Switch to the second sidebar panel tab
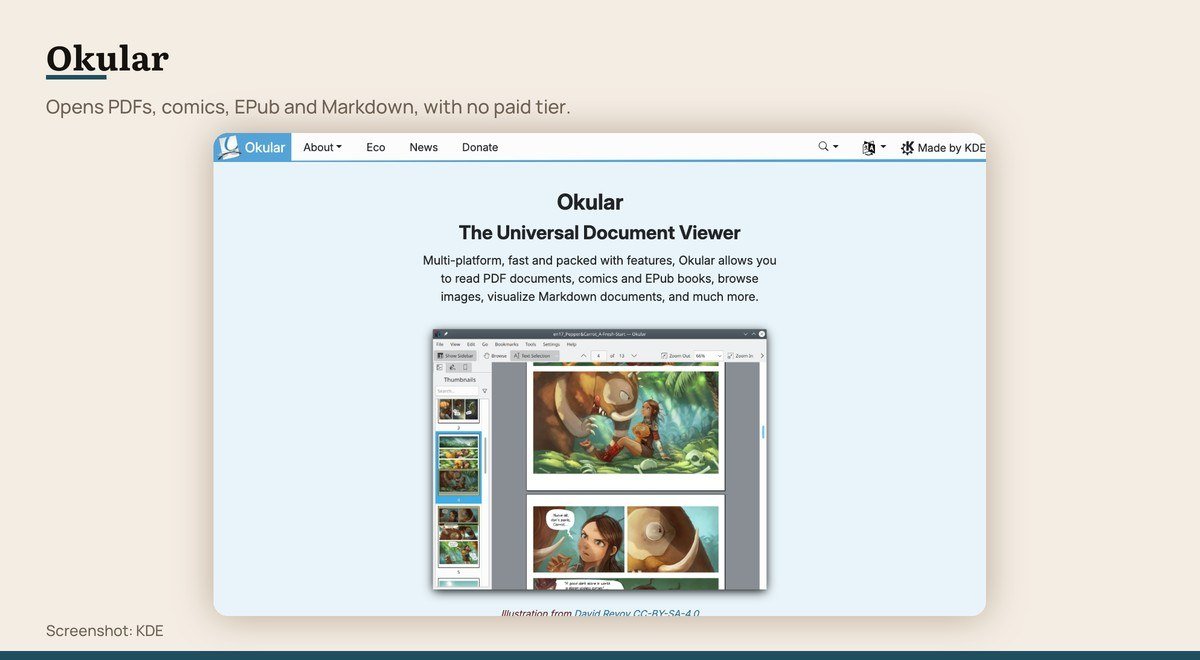This screenshot has height=660, width=1200. pos(452,368)
